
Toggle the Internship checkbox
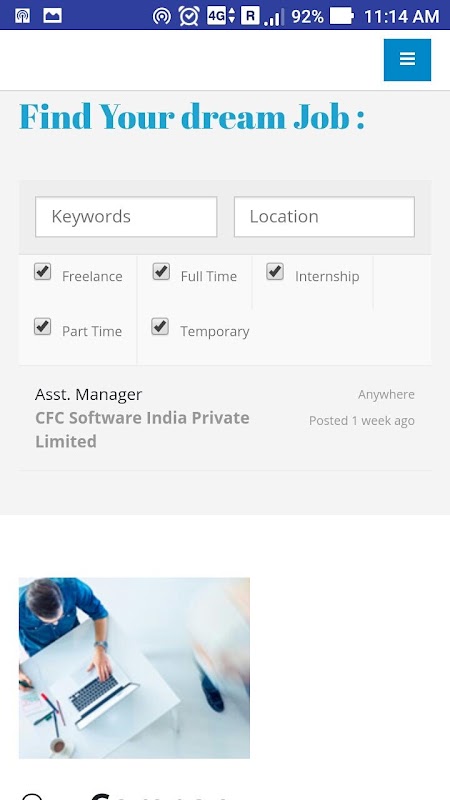(275, 271)
